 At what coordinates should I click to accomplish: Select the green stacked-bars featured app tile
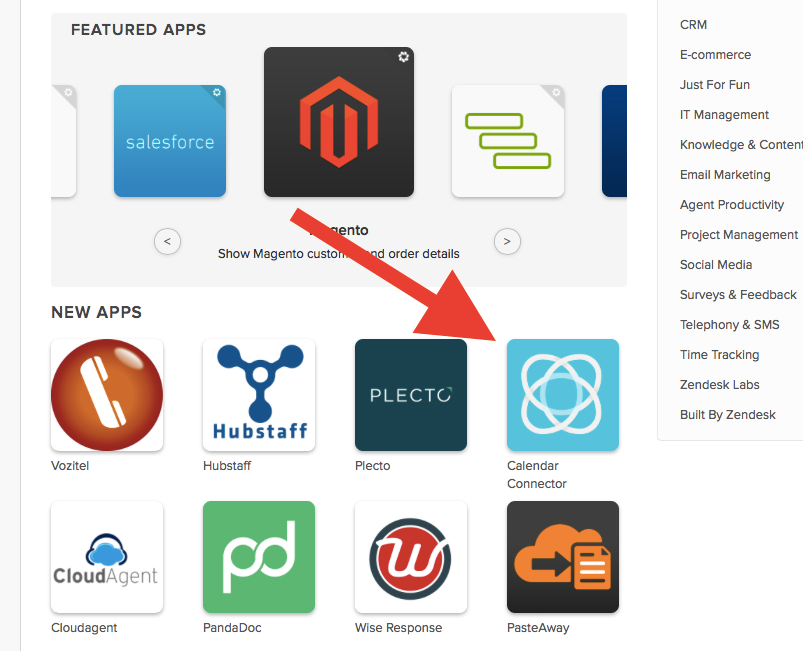(x=508, y=141)
